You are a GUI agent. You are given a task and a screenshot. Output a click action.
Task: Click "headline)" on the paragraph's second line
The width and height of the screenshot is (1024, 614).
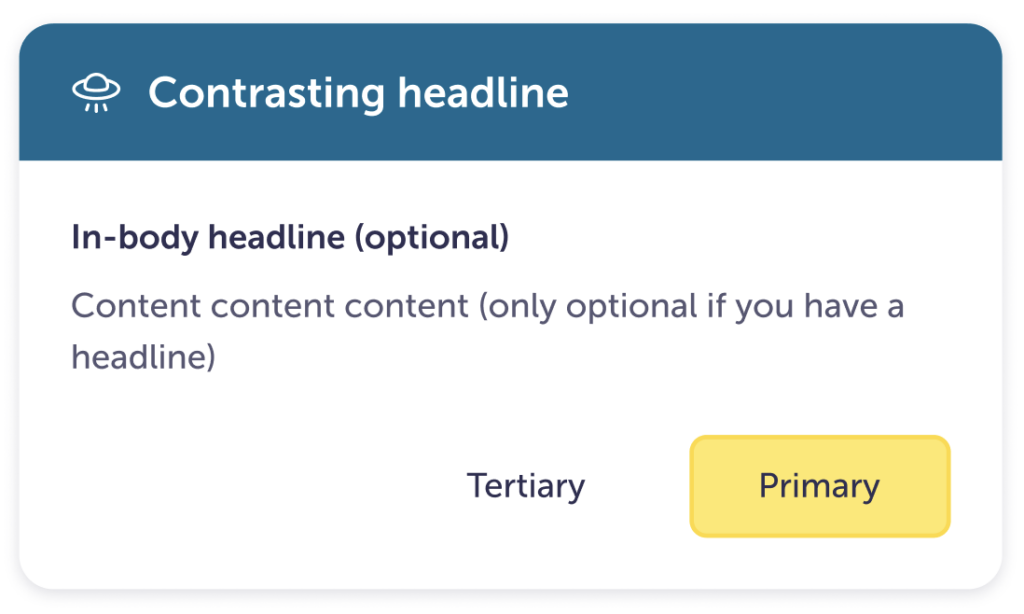click(143, 357)
